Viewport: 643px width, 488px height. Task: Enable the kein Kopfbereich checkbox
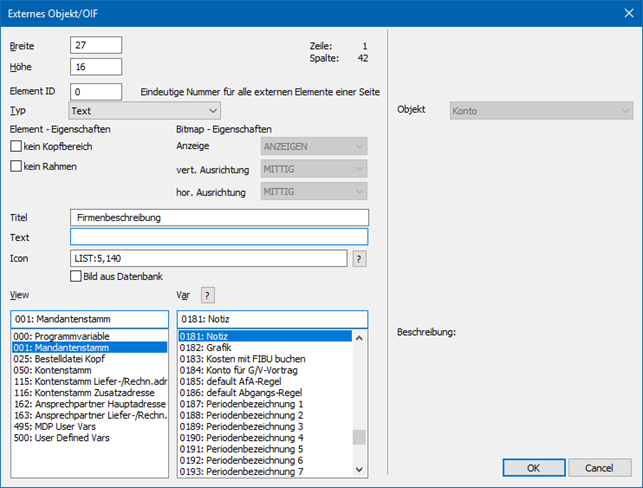pos(16,147)
